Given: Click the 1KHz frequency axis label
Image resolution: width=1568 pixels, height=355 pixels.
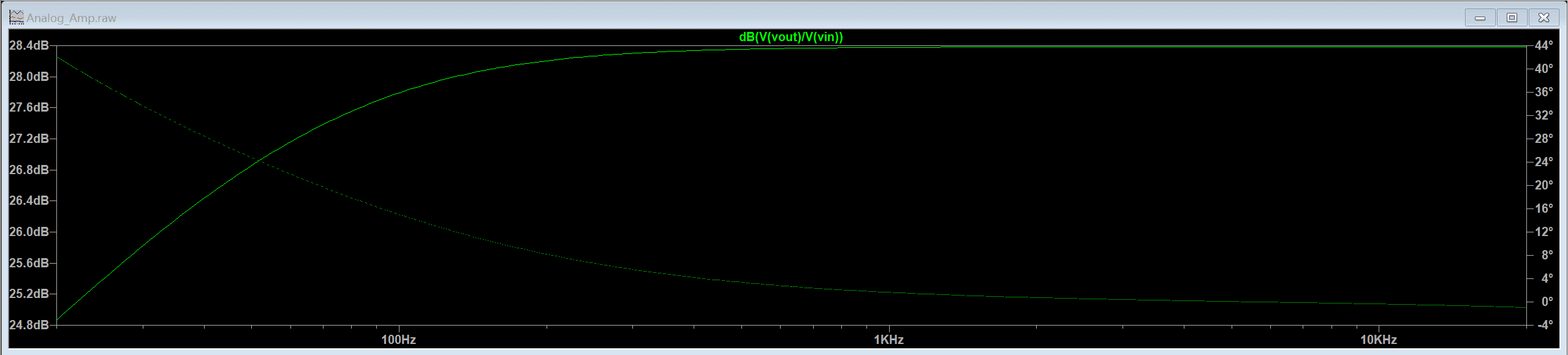Looking at the screenshot, I should point(888,340).
